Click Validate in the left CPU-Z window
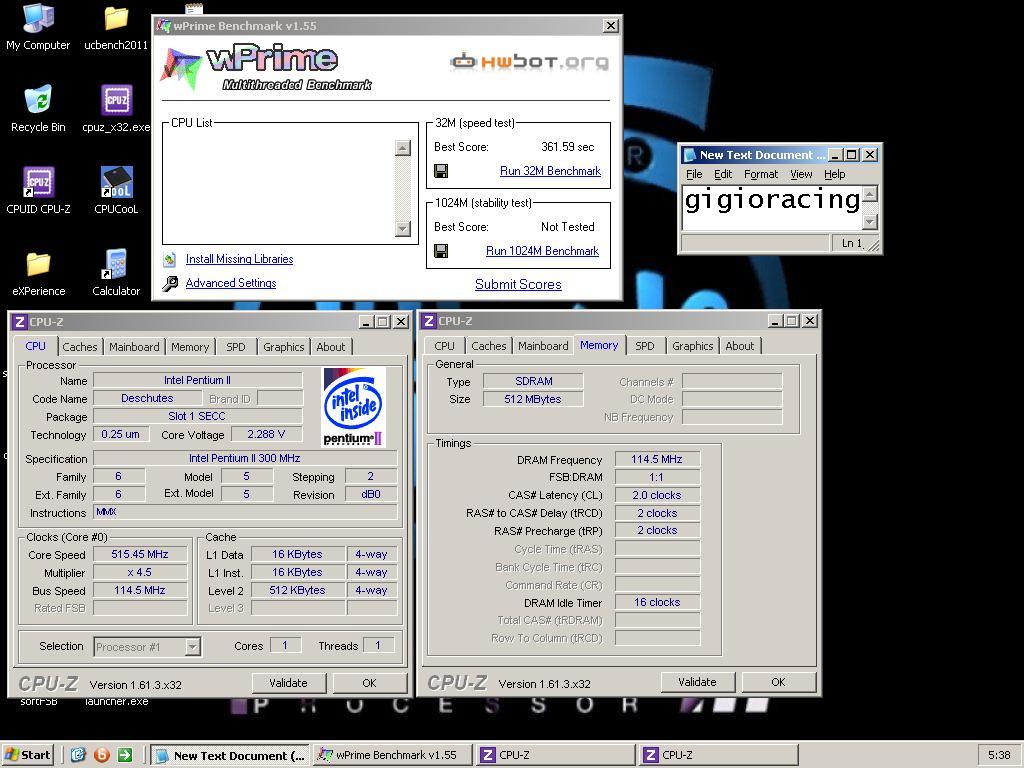The image size is (1024, 768). click(x=288, y=683)
